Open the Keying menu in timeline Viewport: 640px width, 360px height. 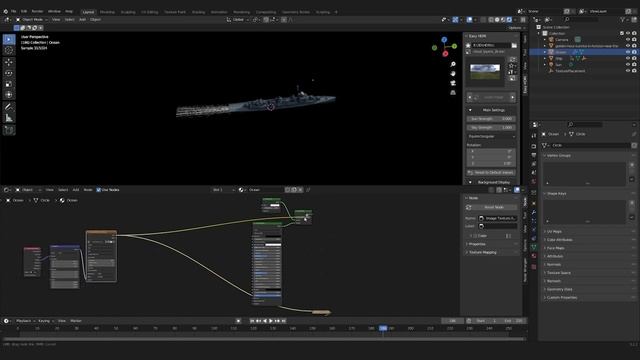[x=44, y=321]
